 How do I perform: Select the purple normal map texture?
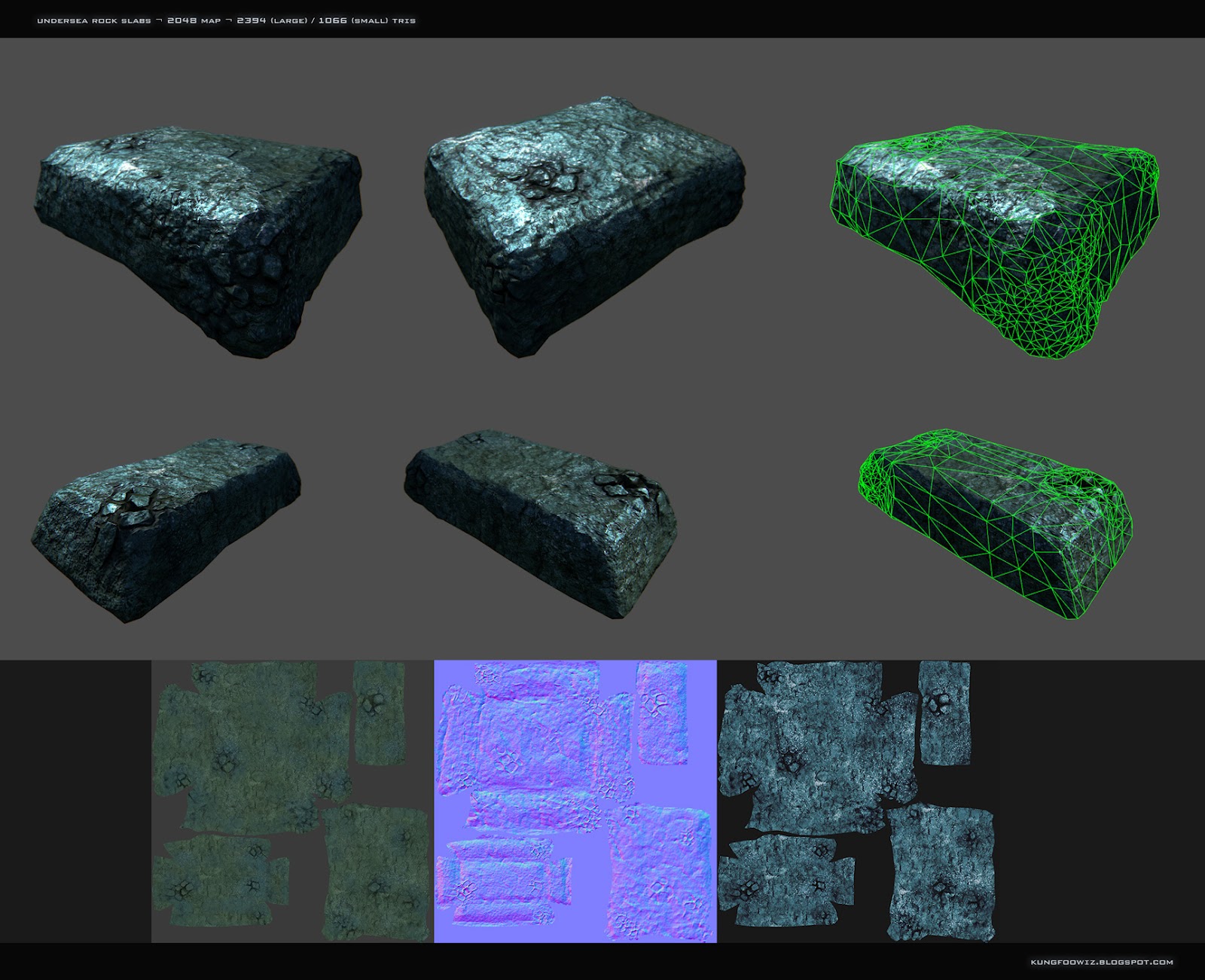pos(575,801)
